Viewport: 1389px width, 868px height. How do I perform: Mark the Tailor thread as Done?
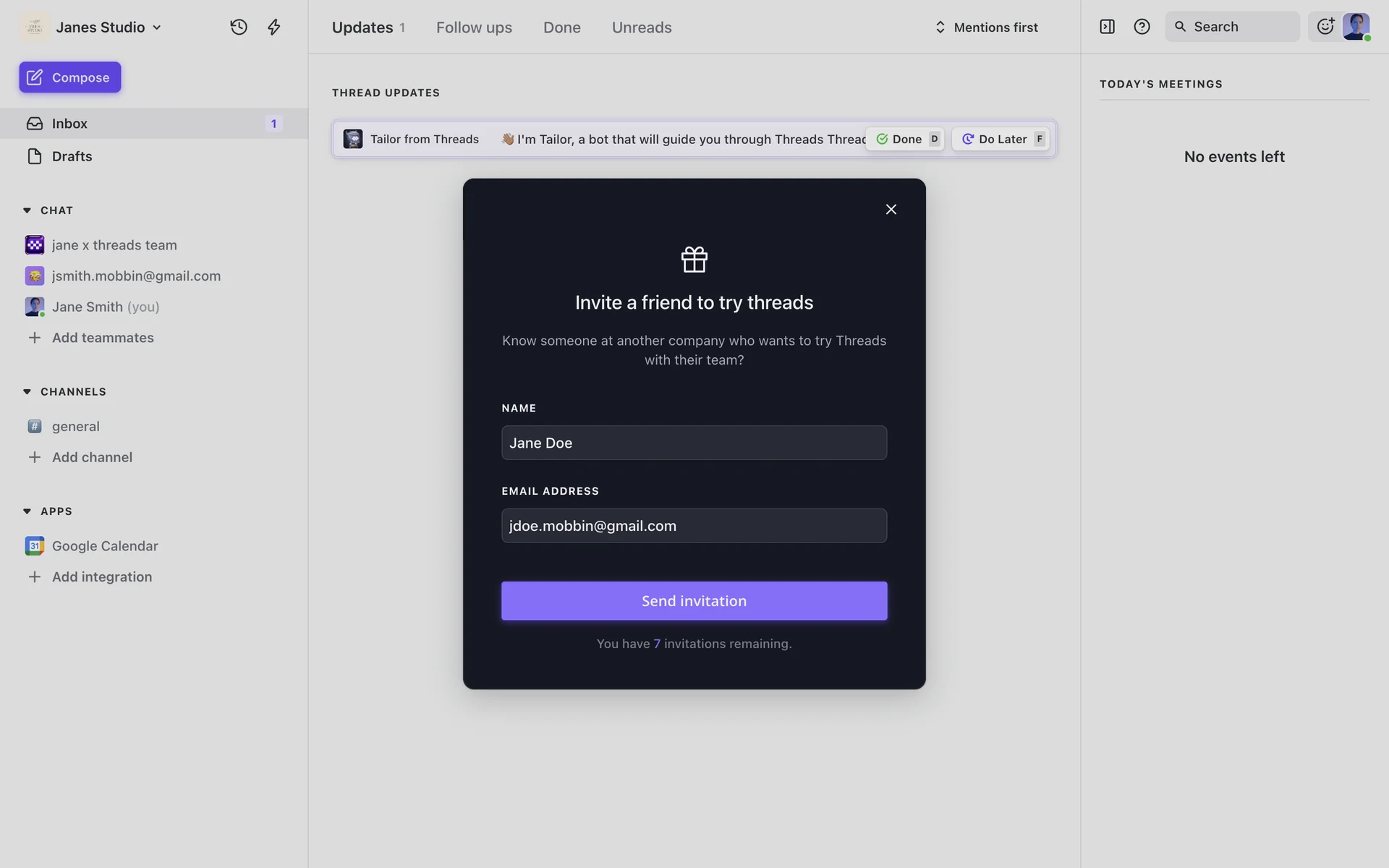tap(906, 139)
